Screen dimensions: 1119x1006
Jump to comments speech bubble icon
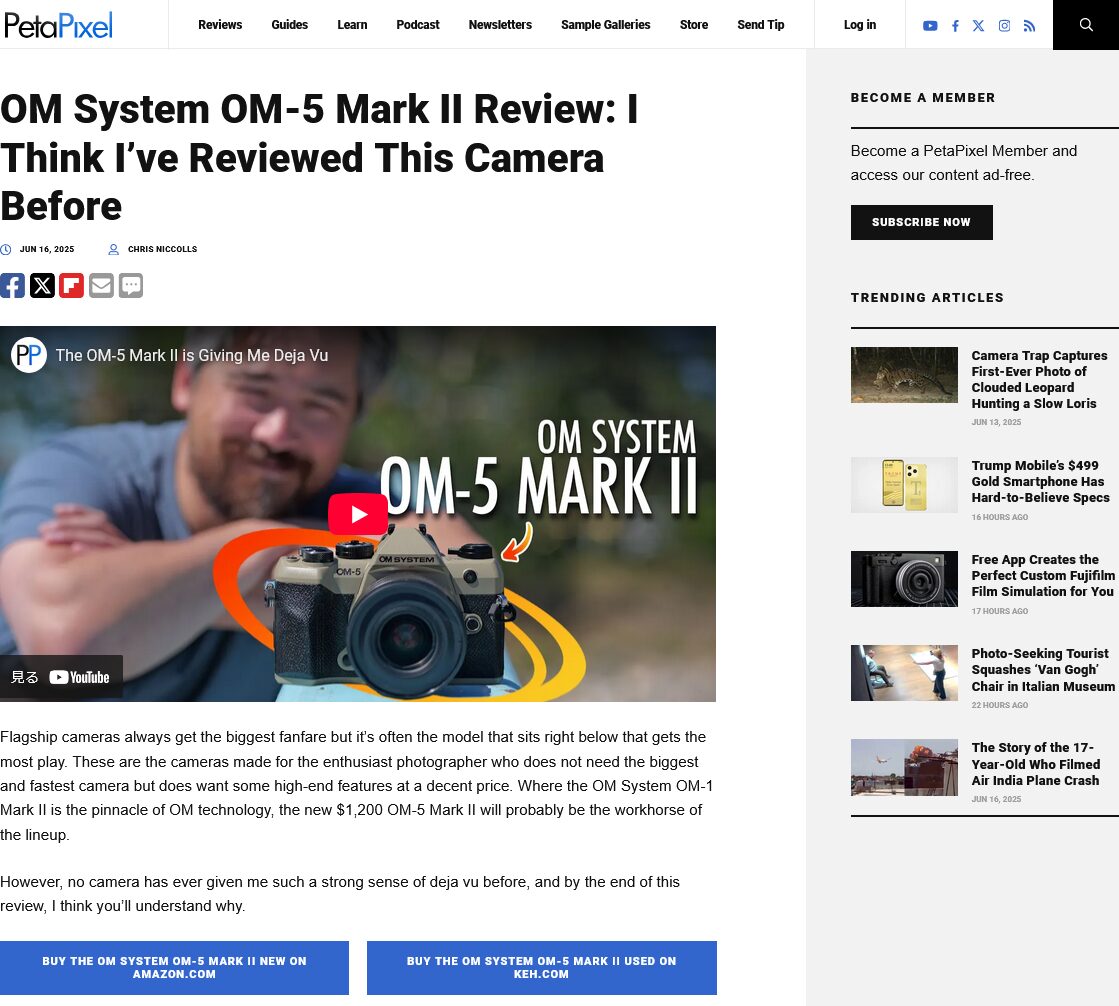pyautogui.click(x=131, y=285)
